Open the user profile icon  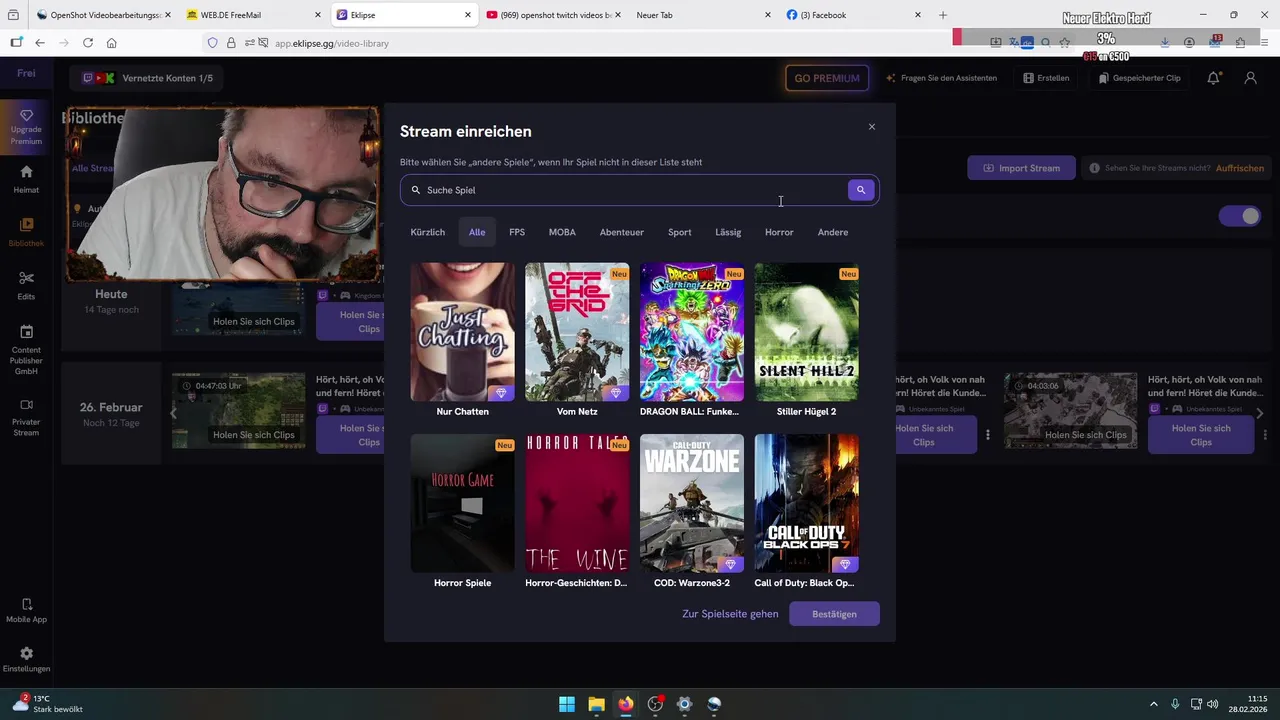[x=1250, y=78]
